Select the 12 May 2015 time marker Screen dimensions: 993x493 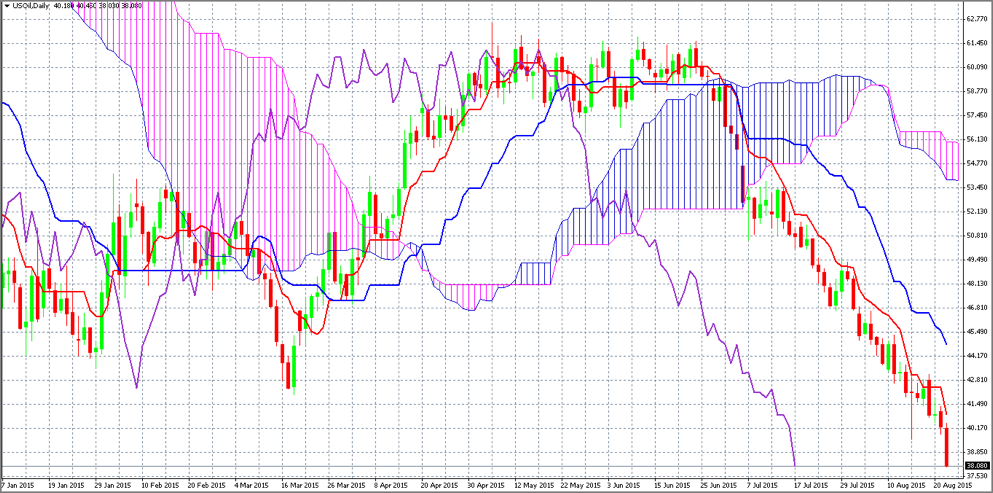[532, 486]
